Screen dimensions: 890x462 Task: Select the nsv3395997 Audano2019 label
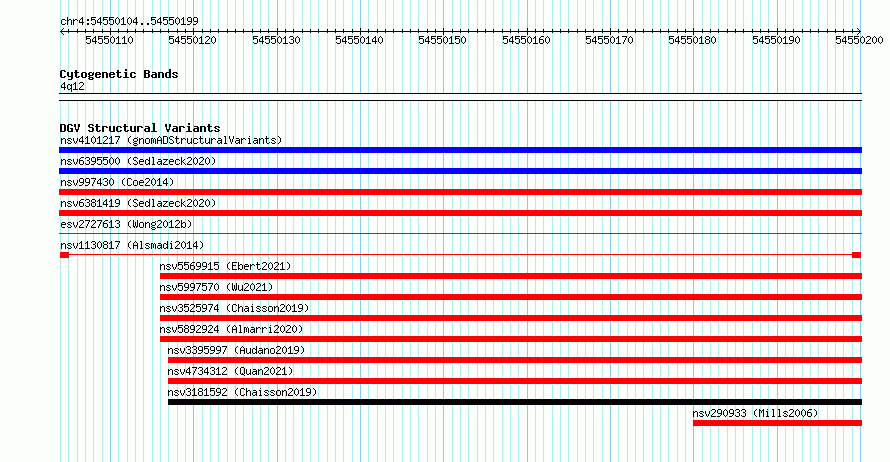[x=236, y=350]
